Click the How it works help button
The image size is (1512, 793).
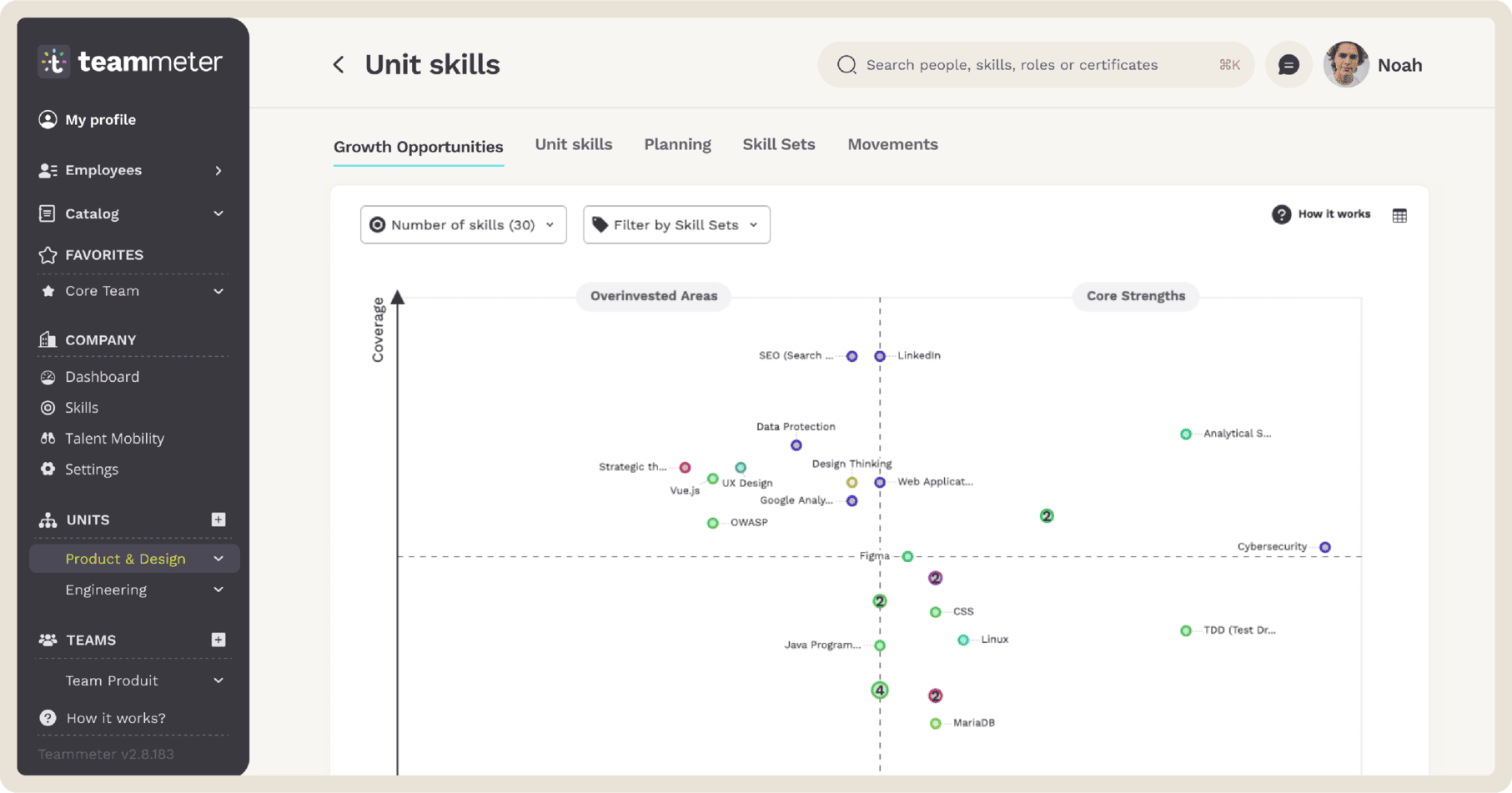coord(1321,214)
